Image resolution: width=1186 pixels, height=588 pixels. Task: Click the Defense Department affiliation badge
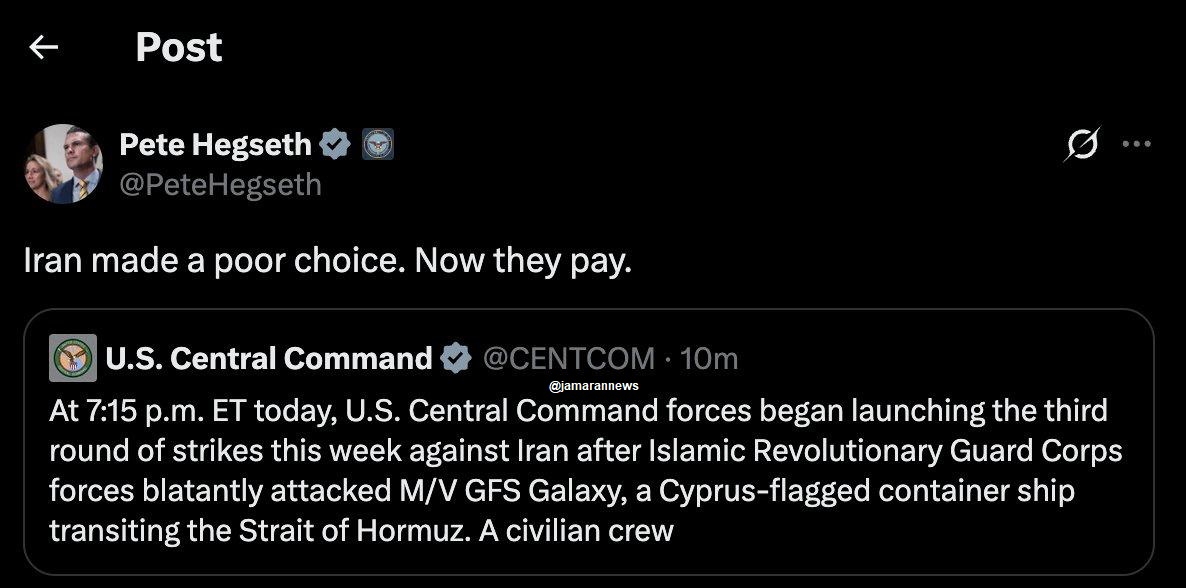(x=377, y=144)
